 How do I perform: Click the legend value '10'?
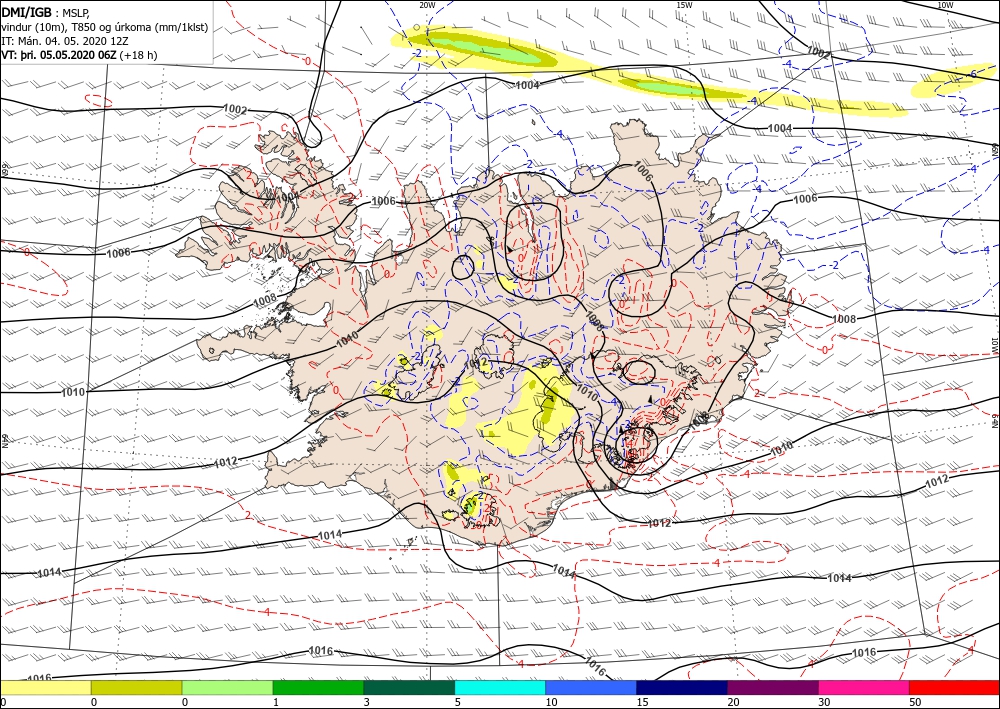pos(552,703)
